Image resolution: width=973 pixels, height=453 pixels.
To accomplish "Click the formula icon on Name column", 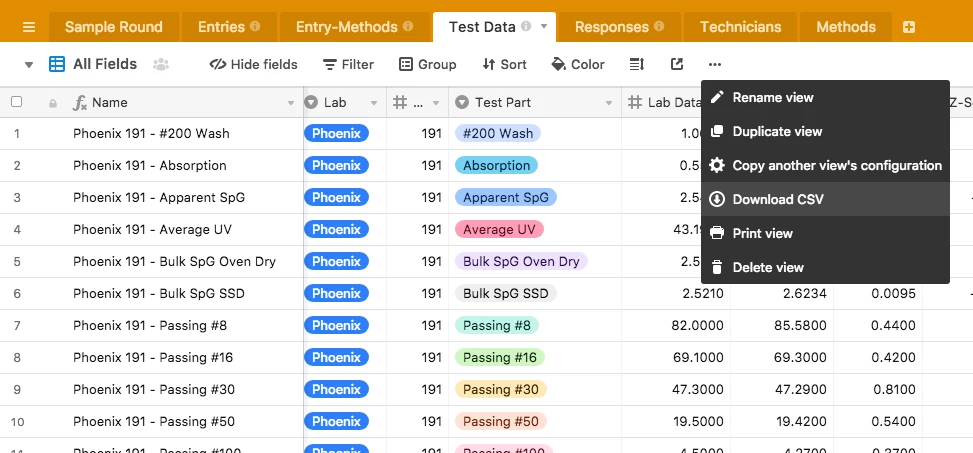I will pyautogui.click(x=80, y=103).
